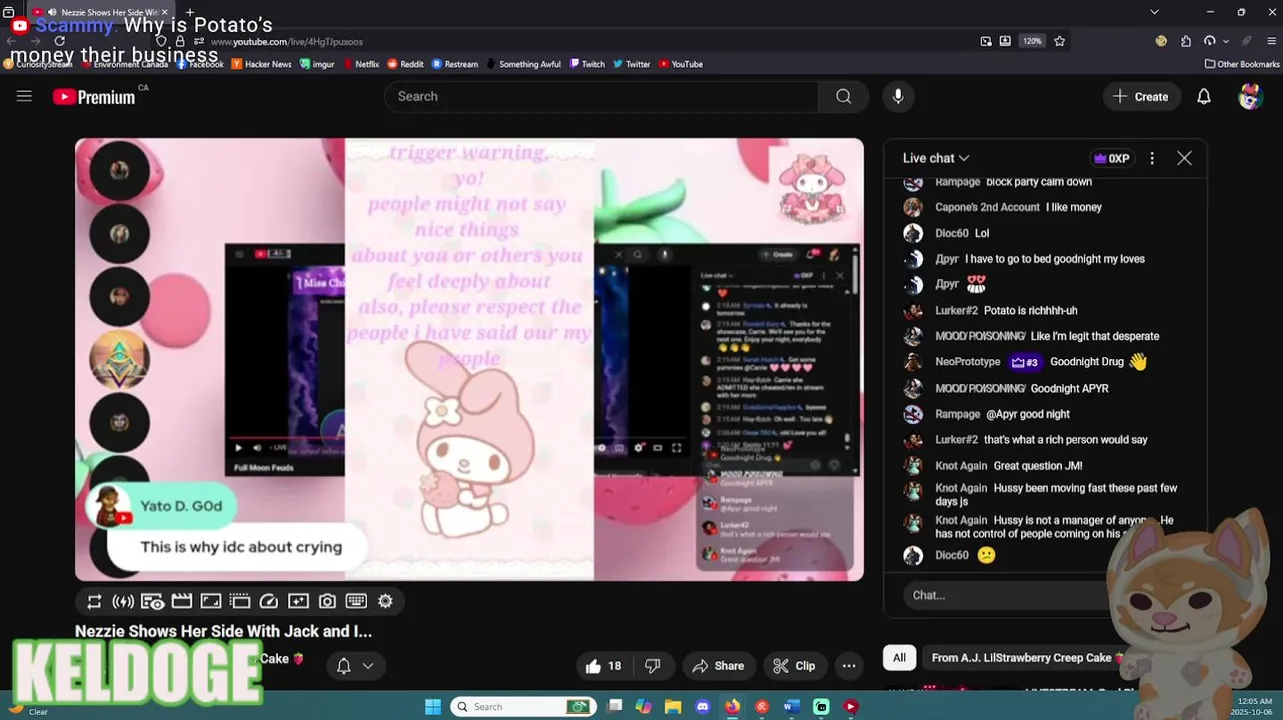Screen dimensions: 1283x720
Task: Open the YouTube bookmark
Action: (680, 64)
